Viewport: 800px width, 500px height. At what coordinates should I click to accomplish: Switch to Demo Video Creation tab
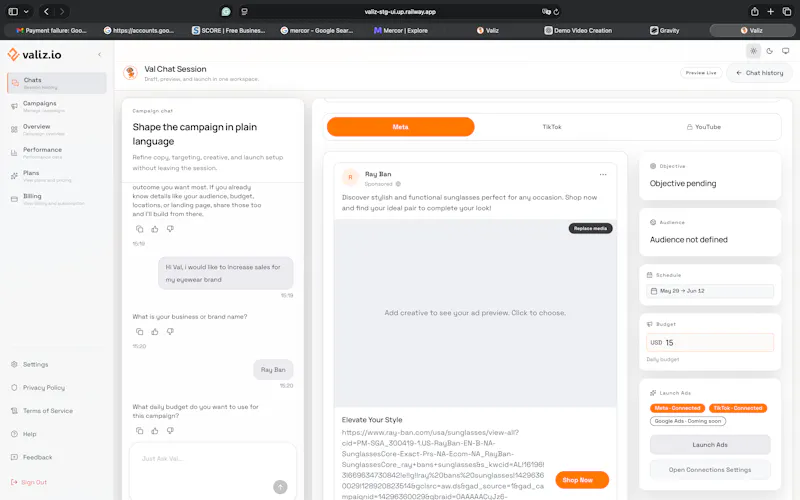coord(578,31)
